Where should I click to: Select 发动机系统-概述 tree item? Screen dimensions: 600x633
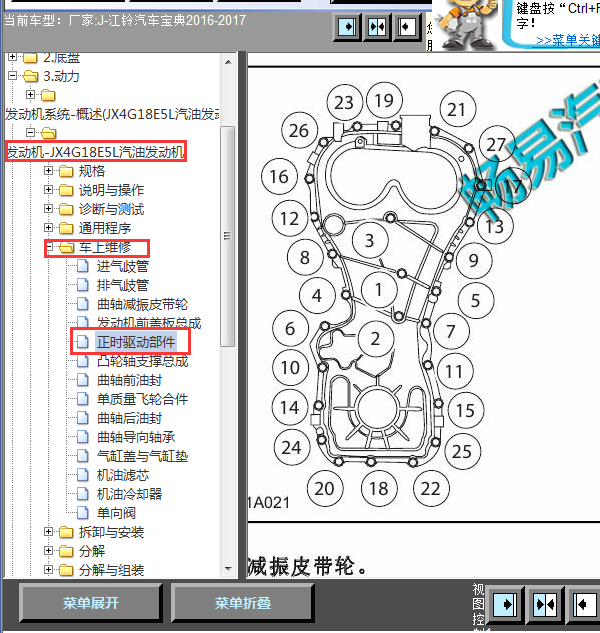point(112,114)
